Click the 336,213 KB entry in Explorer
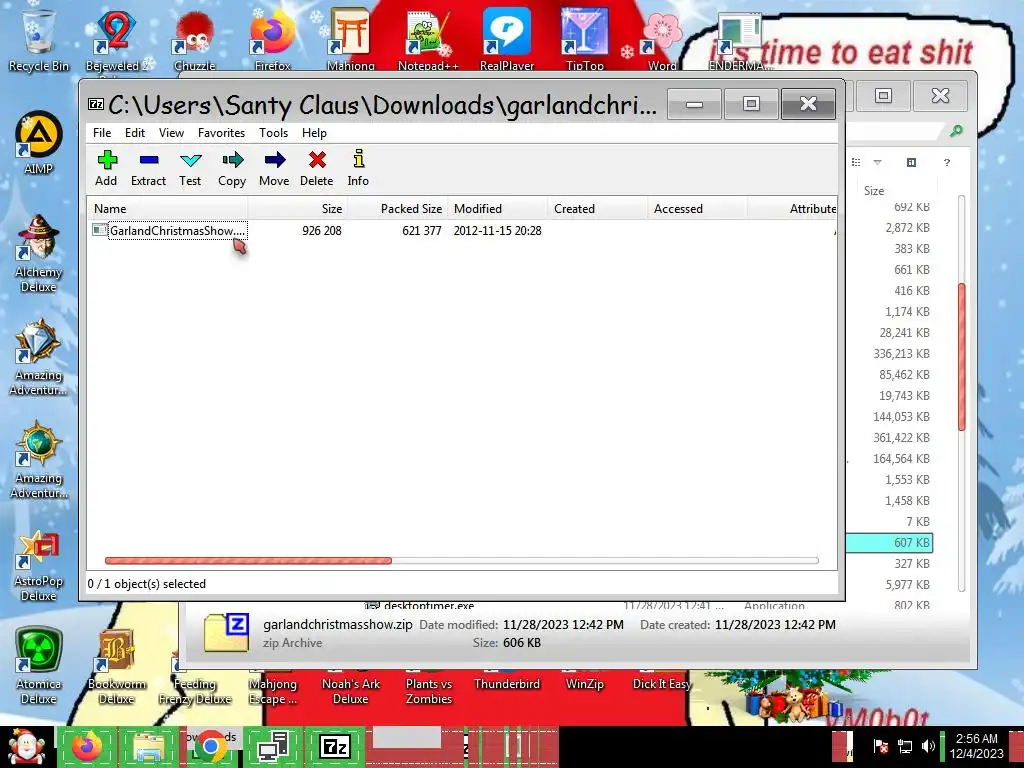The height and width of the screenshot is (768, 1024). pyautogui.click(x=901, y=353)
